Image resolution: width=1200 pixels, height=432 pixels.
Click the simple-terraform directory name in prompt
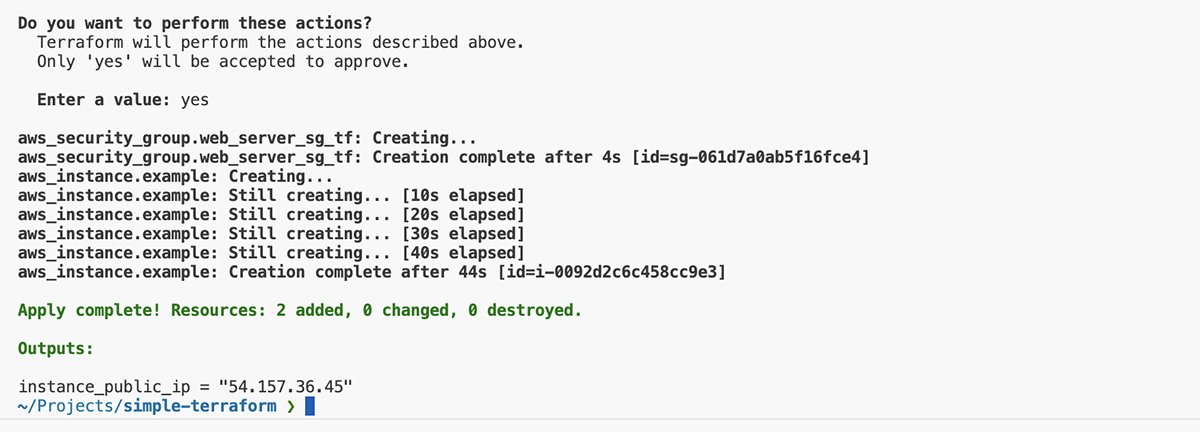point(200,407)
